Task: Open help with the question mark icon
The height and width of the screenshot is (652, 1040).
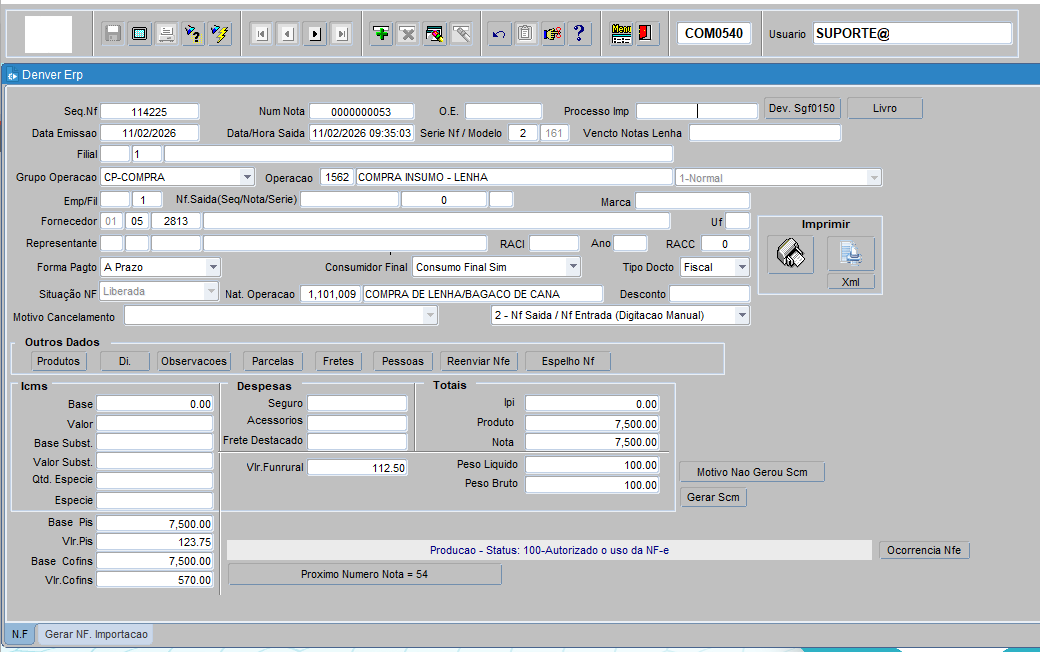Action: 580,34
